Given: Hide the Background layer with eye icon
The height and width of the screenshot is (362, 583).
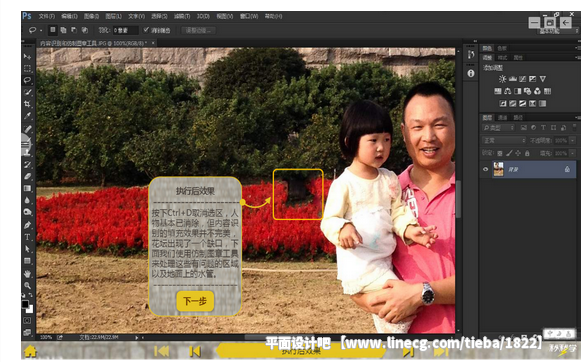Looking at the screenshot, I should tap(486, 169).
